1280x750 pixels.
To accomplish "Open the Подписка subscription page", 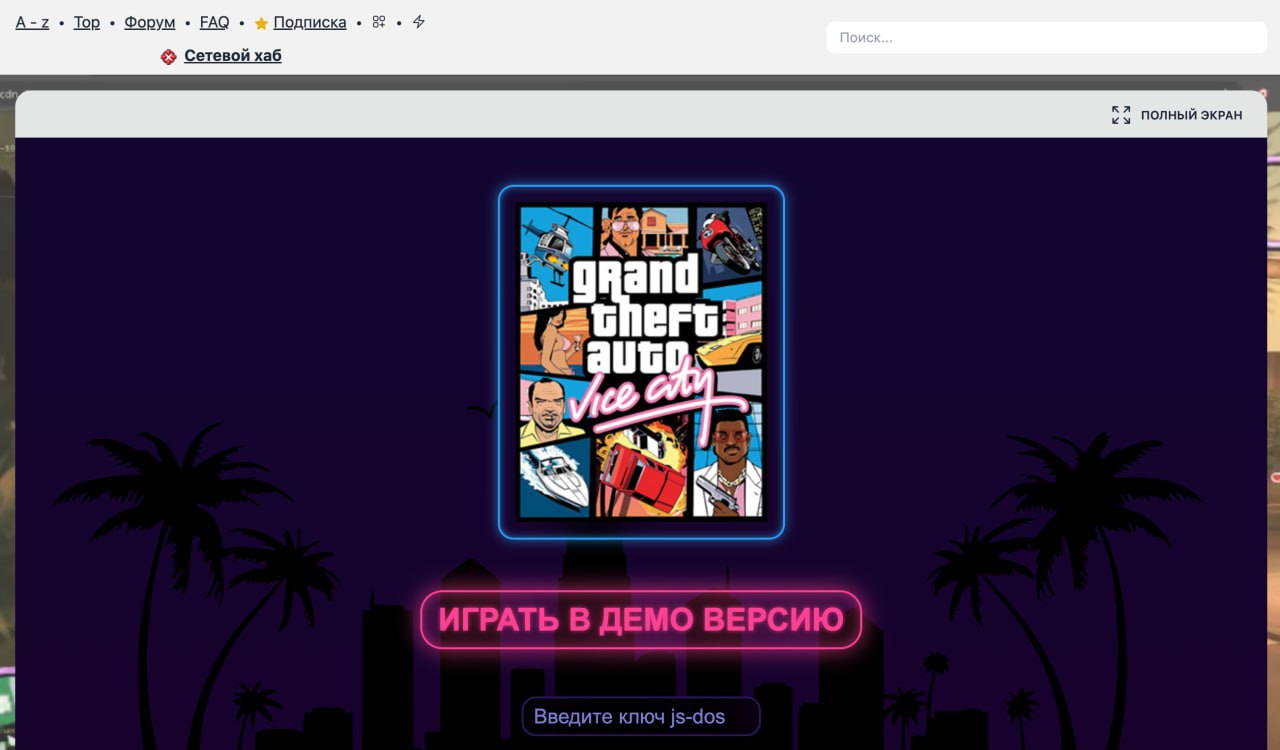I will 310,22.
